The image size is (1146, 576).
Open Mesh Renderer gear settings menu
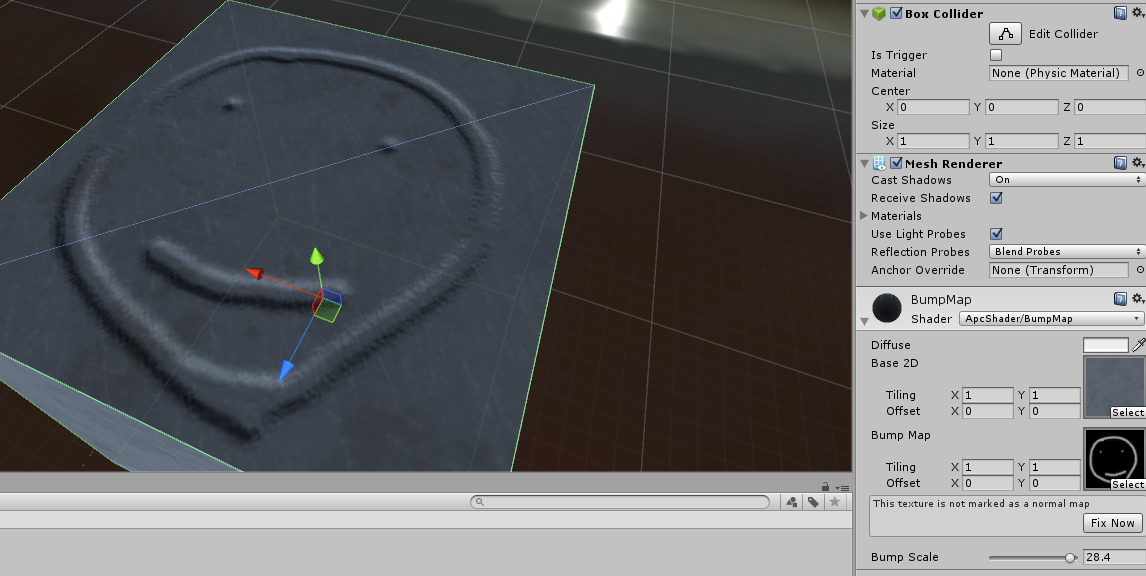pos(1138,162)
